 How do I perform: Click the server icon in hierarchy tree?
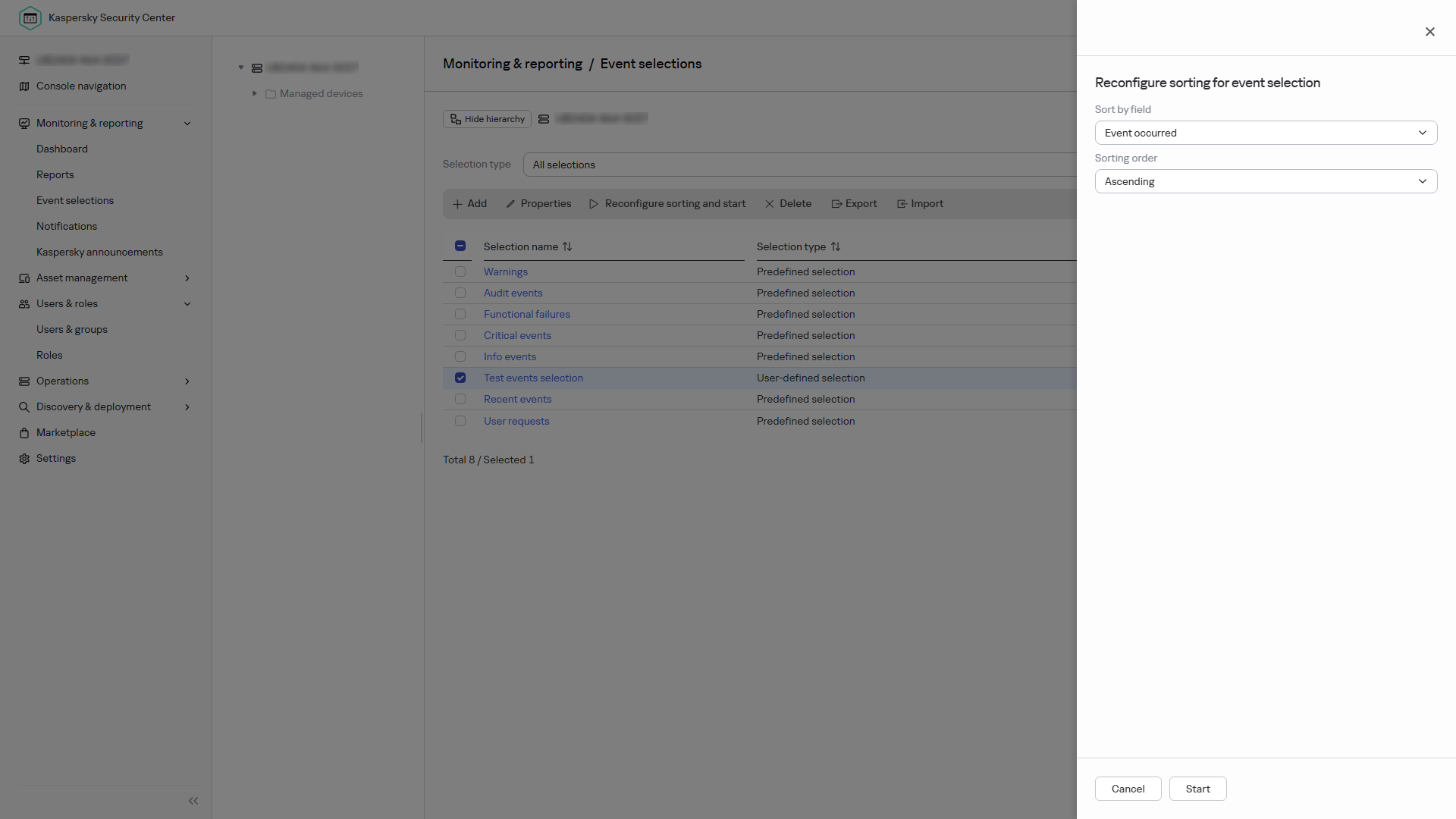[257, 68]
